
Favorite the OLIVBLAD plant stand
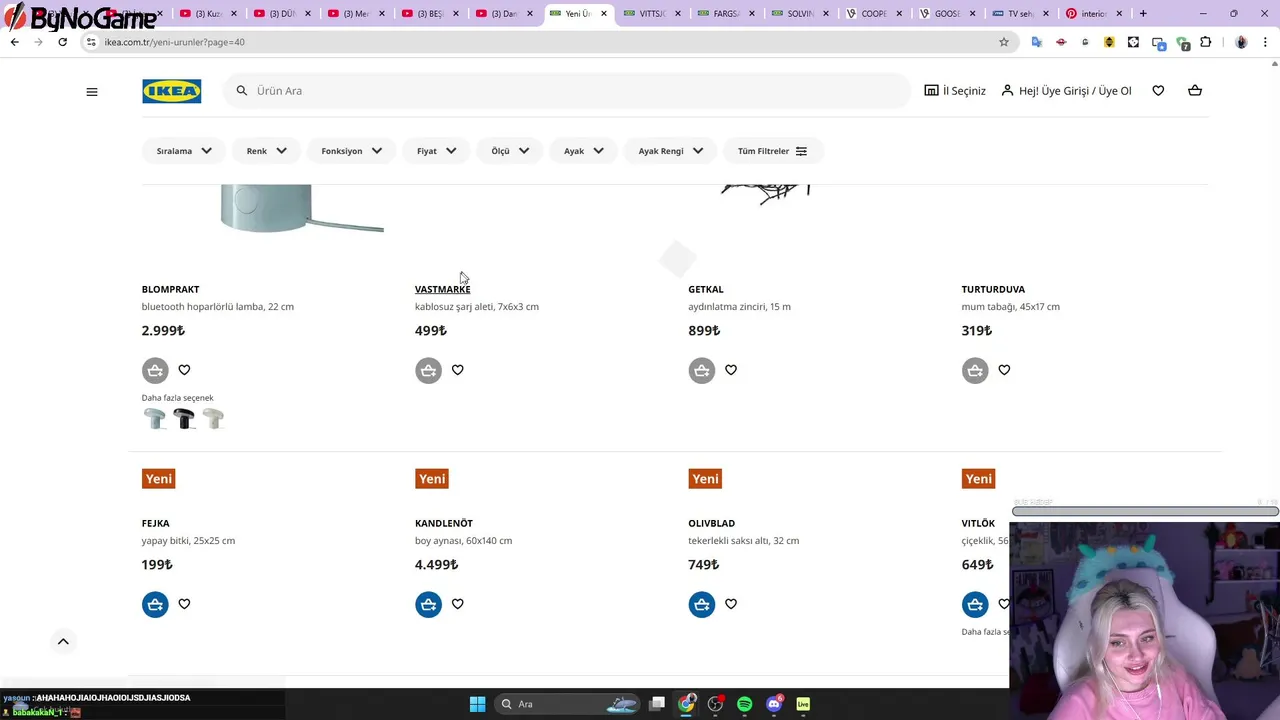[x=731, y=604]
